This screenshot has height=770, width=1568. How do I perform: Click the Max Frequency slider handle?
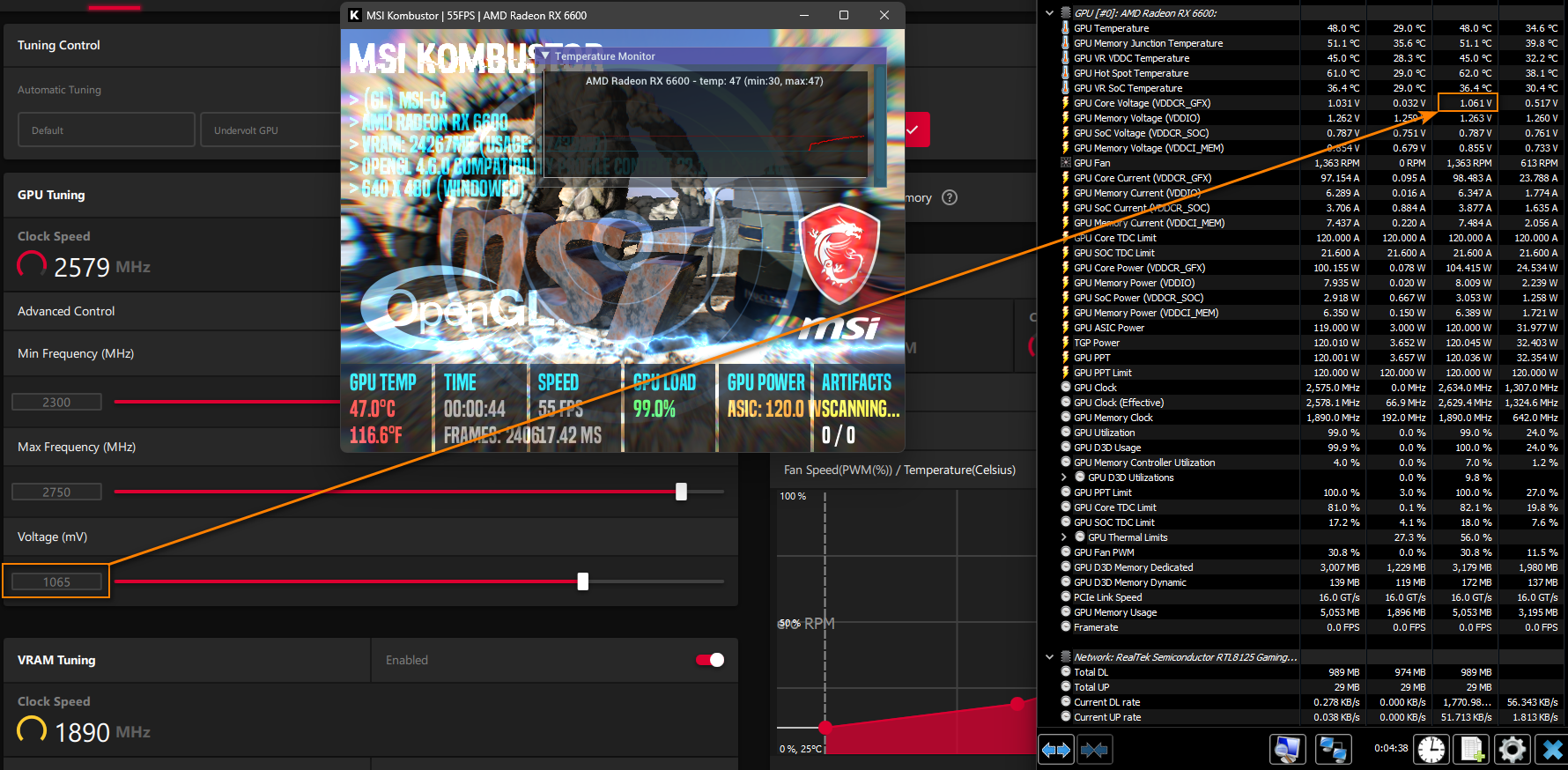pyautogui.click(x=681, y=492)
